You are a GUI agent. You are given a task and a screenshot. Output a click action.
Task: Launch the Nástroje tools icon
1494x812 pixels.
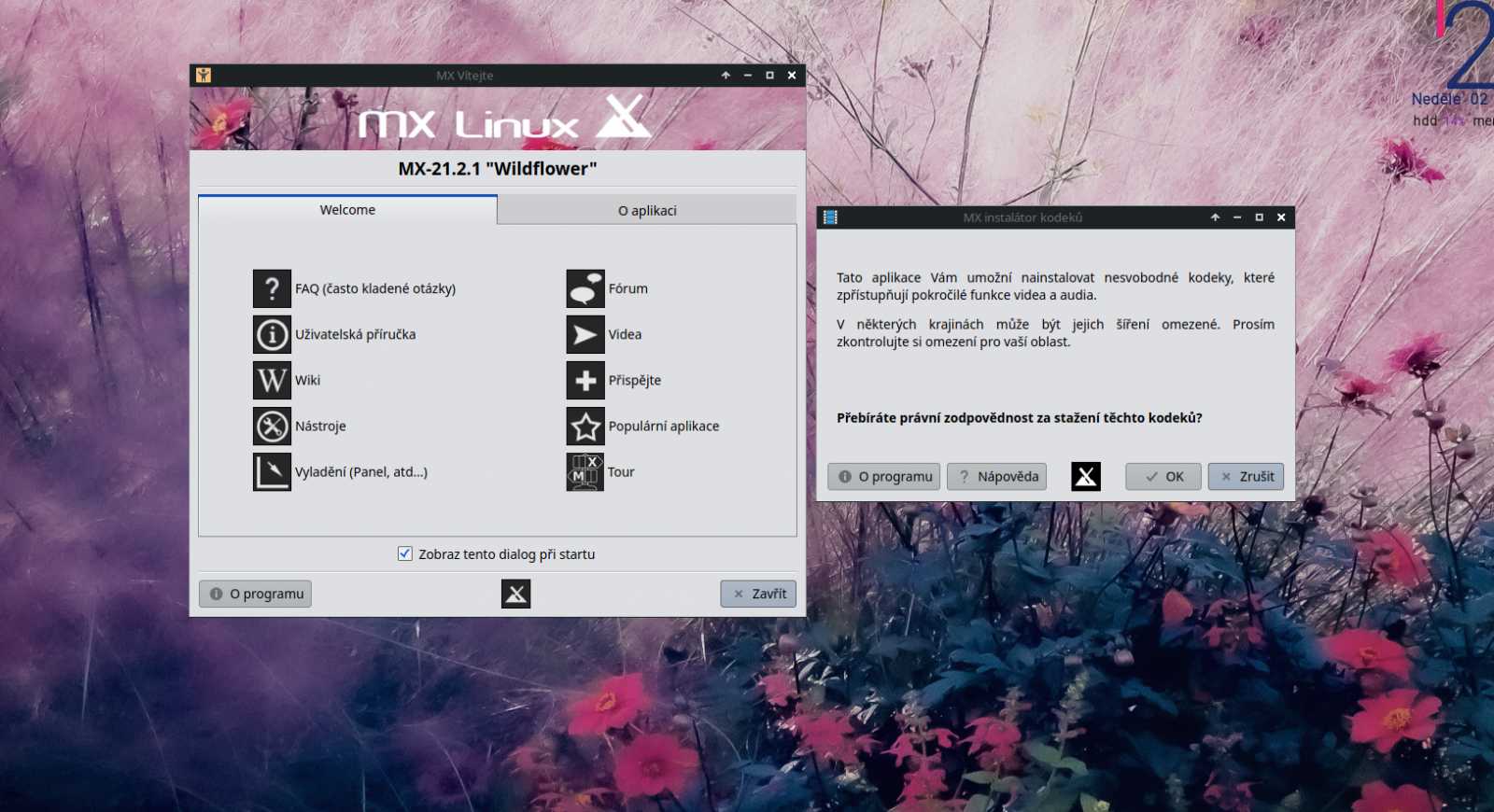point(272,426)
